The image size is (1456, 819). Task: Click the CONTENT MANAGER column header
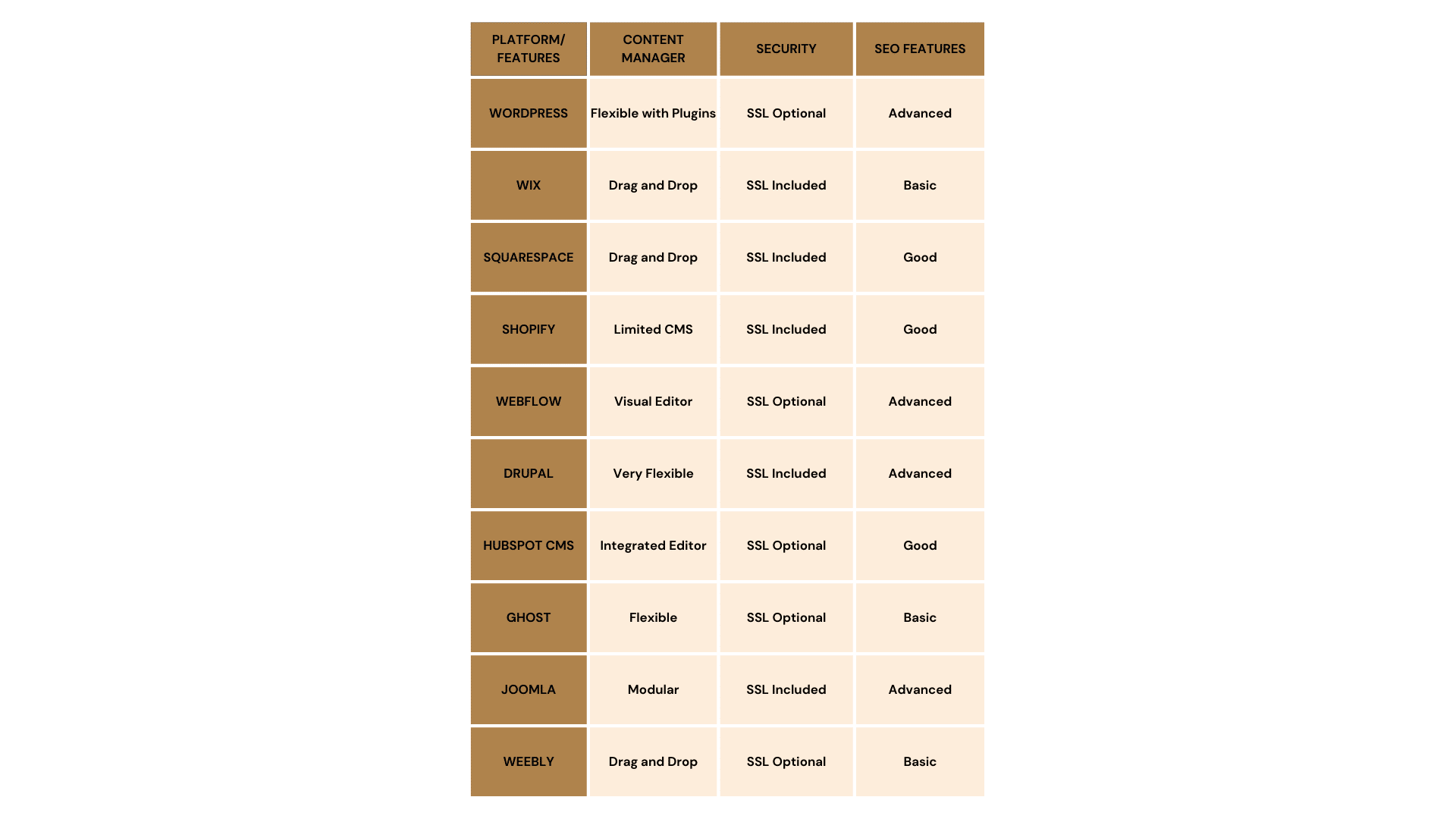[x=653, y=48]
